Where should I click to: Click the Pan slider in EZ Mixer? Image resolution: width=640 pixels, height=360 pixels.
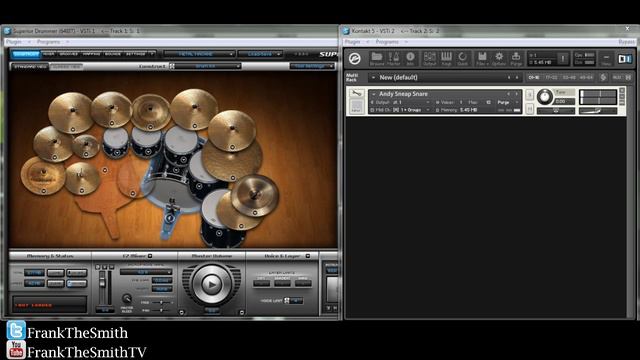161,311
